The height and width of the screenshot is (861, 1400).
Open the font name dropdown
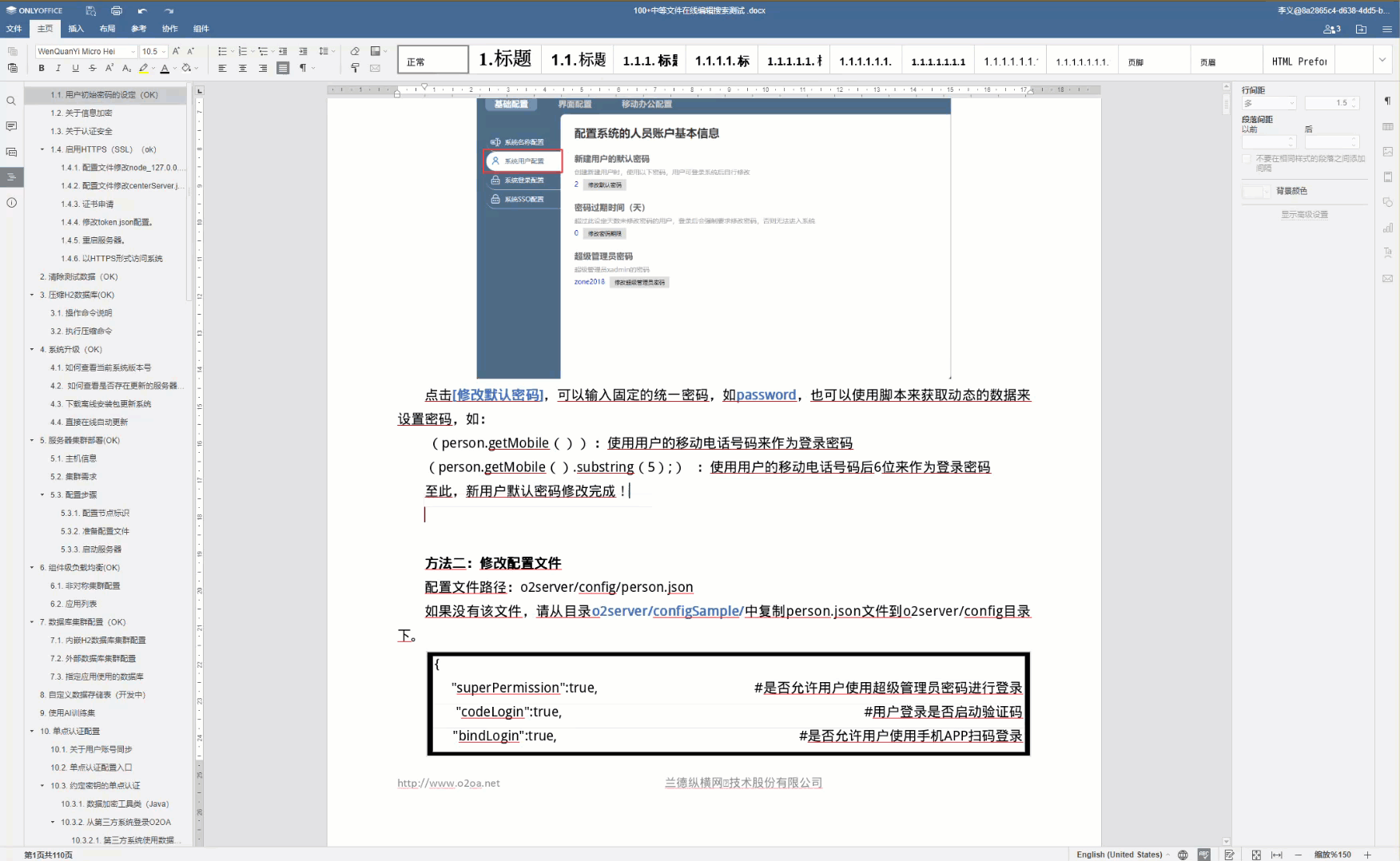pyautogui.click(x=133, y=51)
